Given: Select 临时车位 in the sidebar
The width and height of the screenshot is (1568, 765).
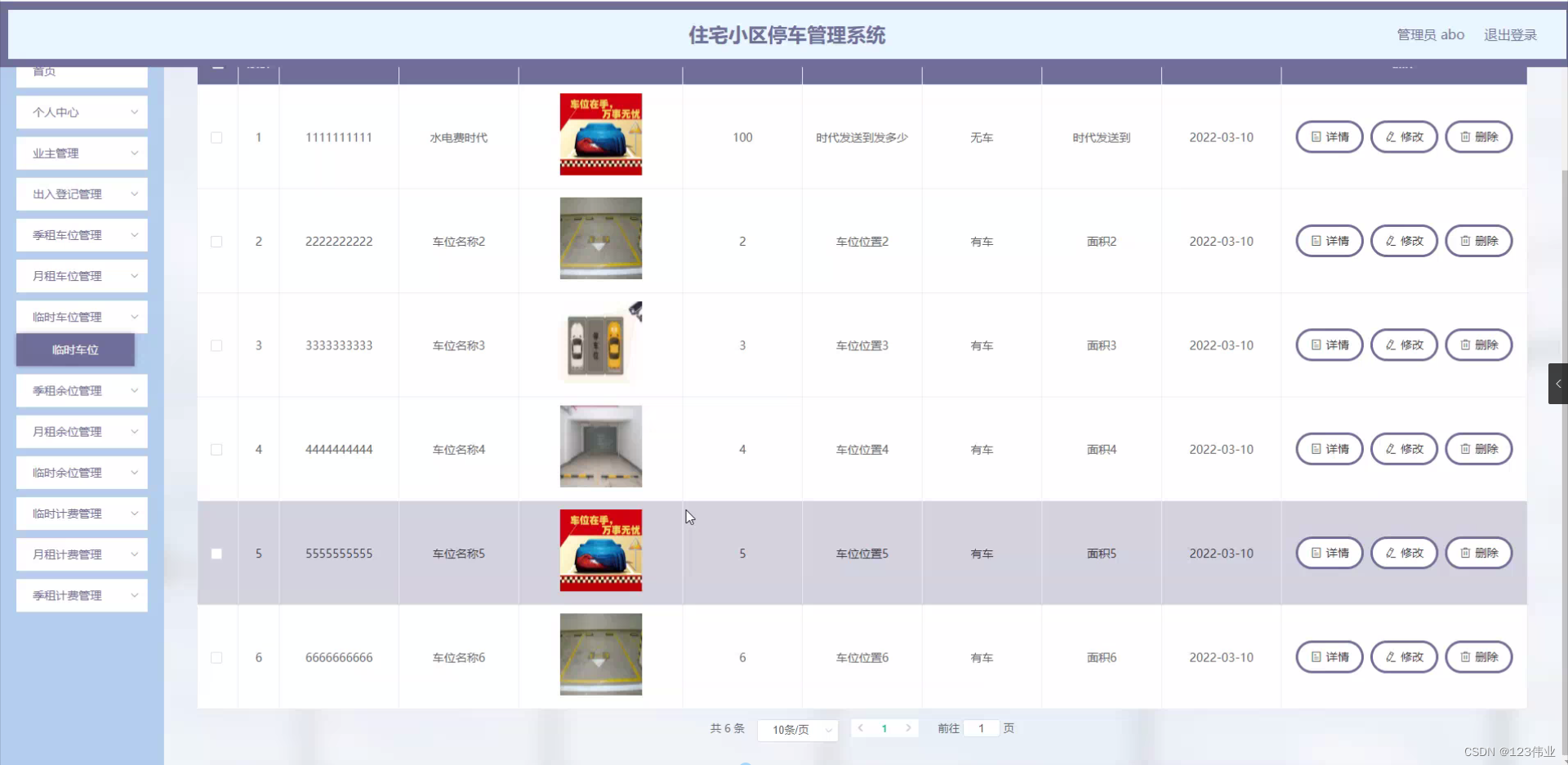Looking at the screenshot, I should tap(74, 350).
